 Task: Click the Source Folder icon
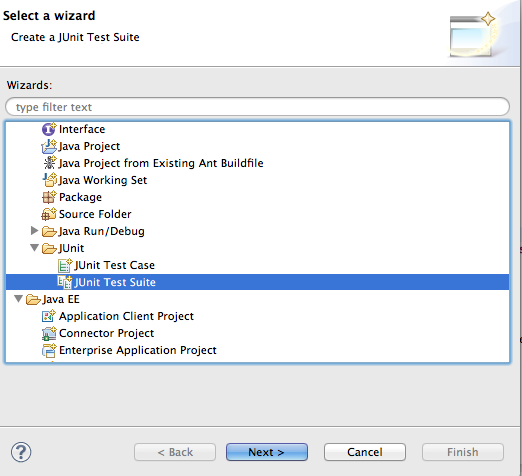[x=49, y=214]
